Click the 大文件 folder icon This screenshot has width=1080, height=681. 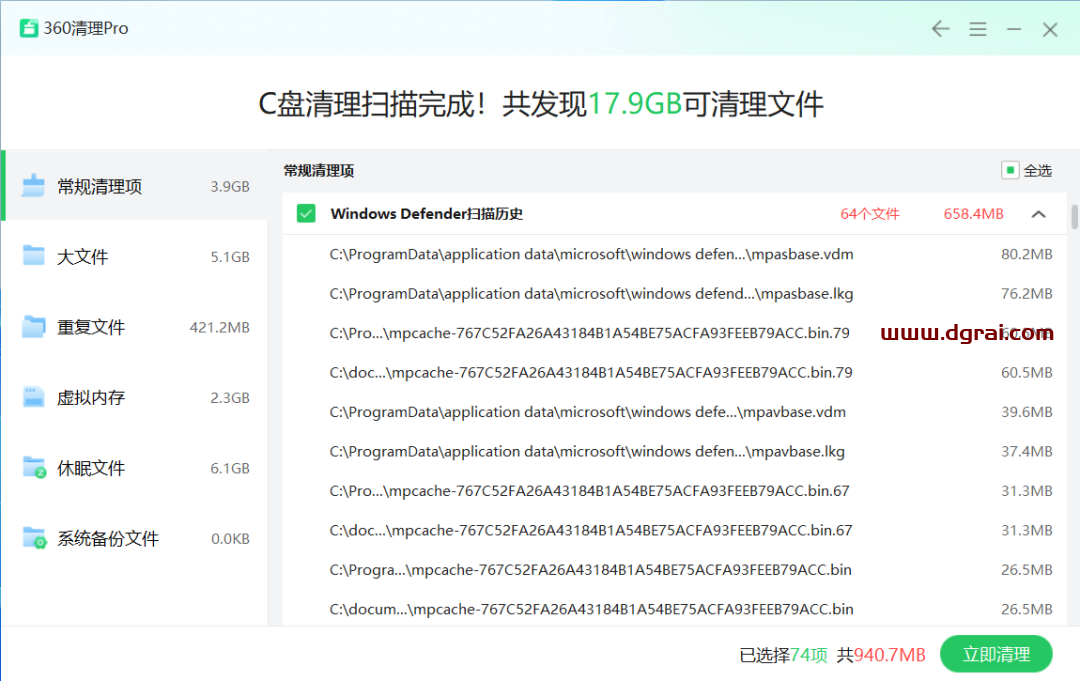click(33, 255)
